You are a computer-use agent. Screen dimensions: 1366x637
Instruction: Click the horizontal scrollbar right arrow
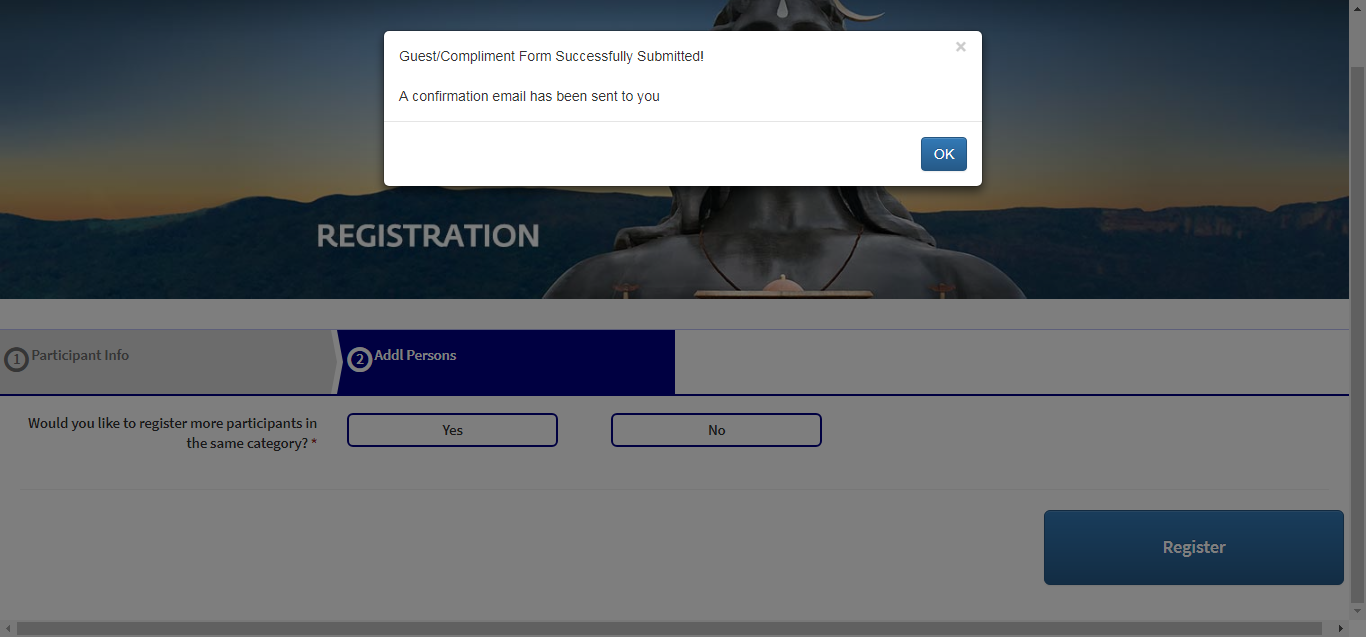point(1342,629)
